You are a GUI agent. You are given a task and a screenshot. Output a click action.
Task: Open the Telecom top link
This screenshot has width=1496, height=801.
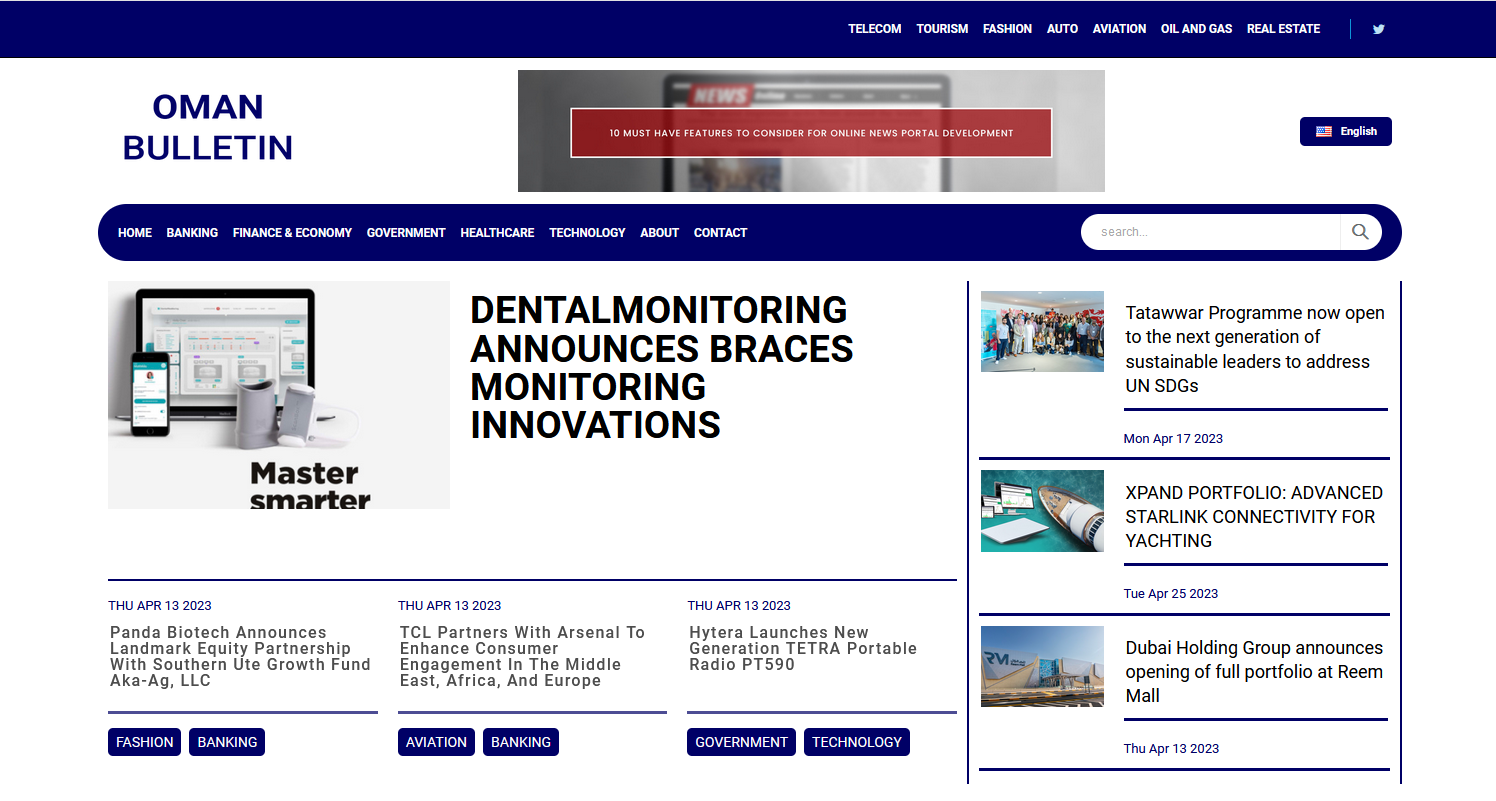pyautogui.click(x=875, y=29)
